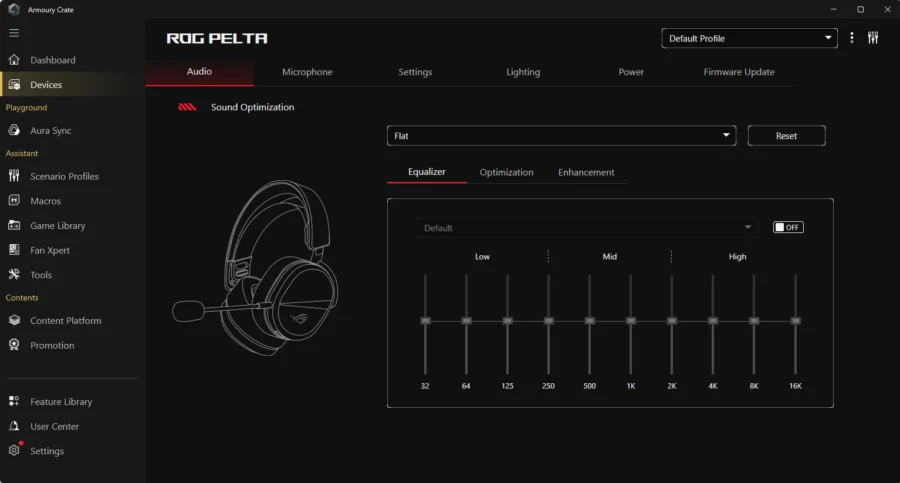The height and width of the screenshot is (483, 900).
Task: Switch to the Audio tab
Action: tap(199, 72)
